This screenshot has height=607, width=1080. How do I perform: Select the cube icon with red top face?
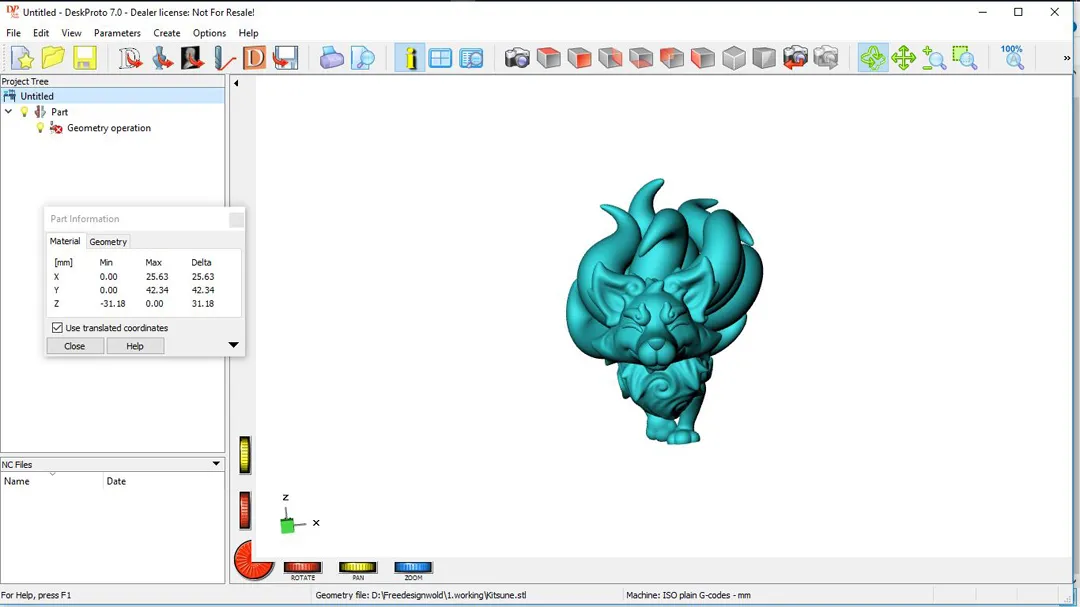coord(548,58)
